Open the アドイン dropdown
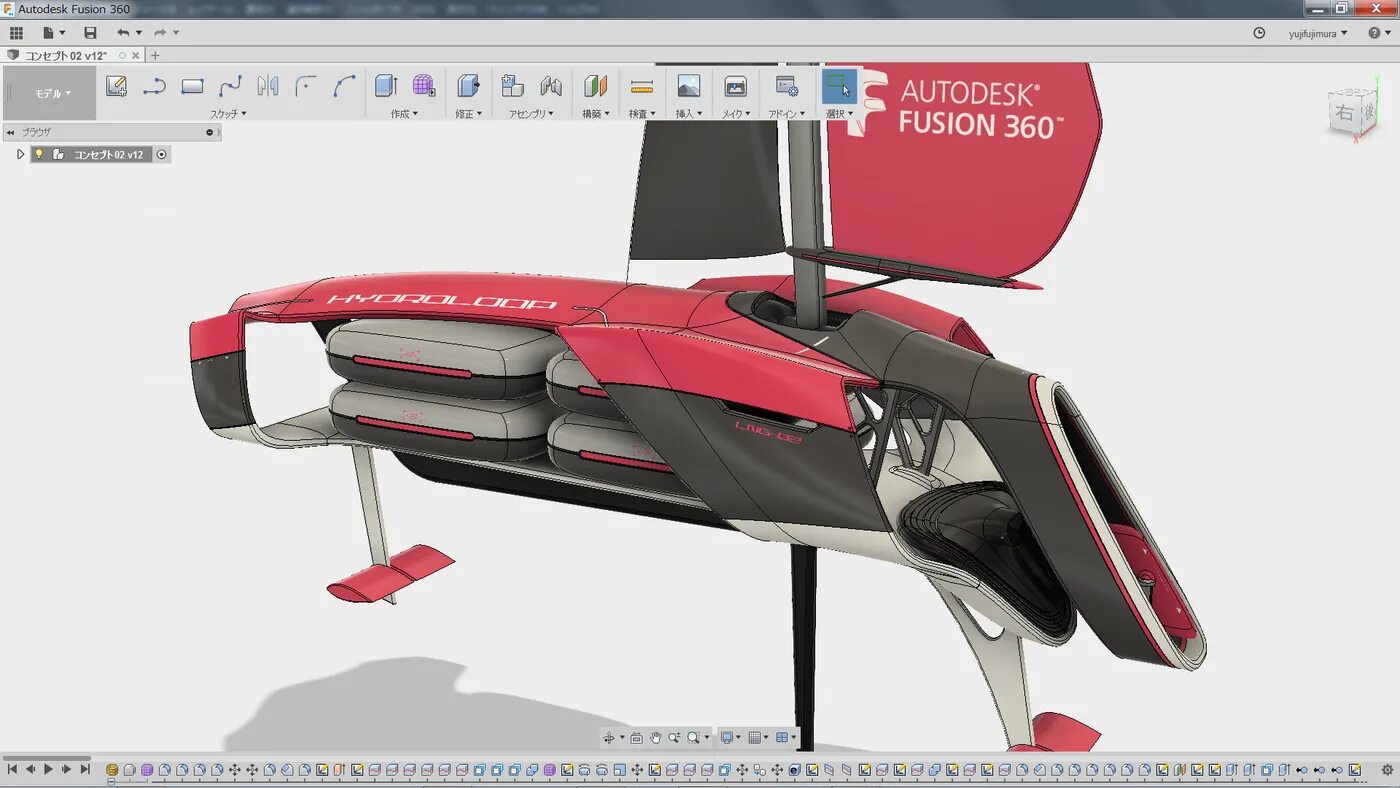This screenshot has width=1400, height=788. tap(786, 114)
